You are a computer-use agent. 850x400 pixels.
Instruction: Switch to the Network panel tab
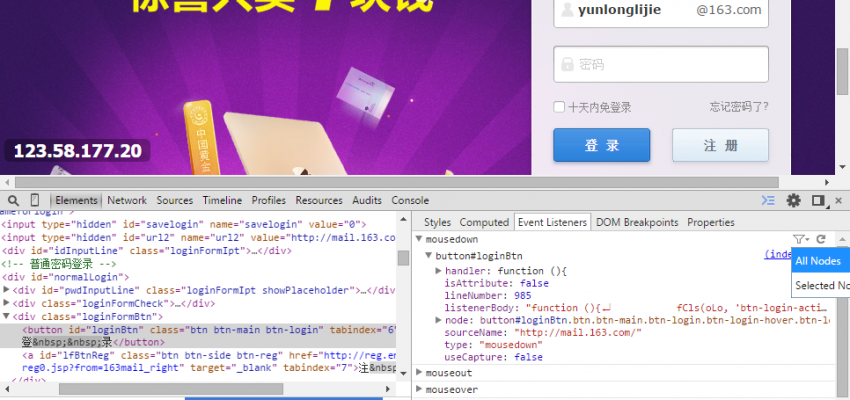[127, 200]
